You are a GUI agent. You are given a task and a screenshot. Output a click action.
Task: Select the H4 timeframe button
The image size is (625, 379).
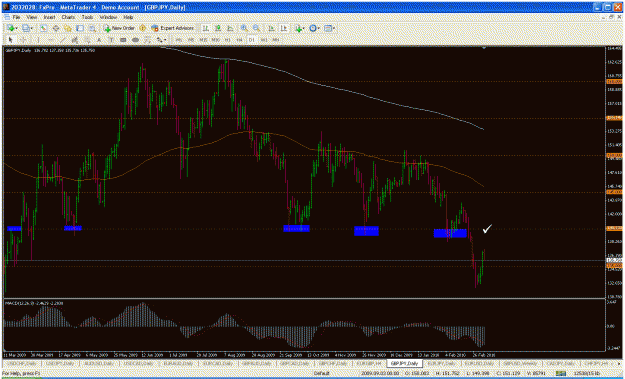click(240, 39)
